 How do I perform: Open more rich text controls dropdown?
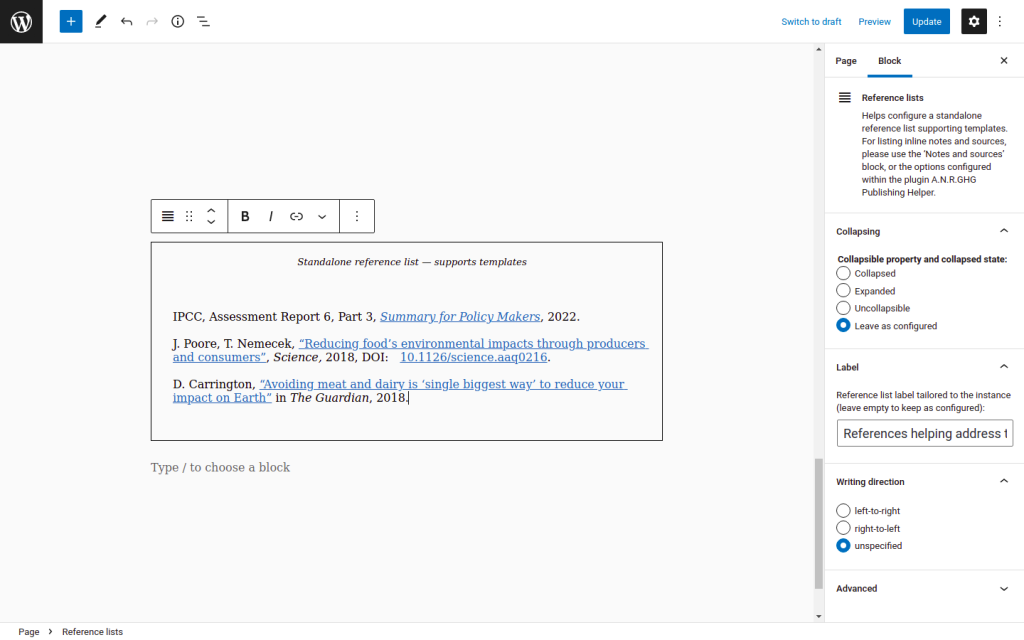click(x=322, y=216)
